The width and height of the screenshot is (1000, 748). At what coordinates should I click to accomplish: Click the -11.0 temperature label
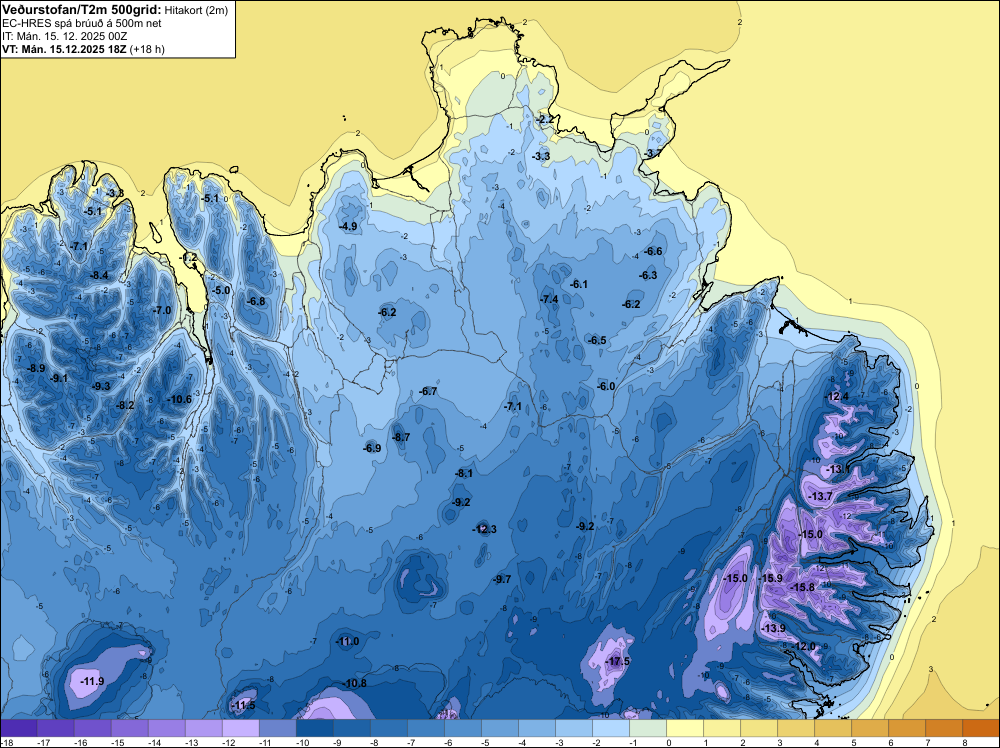pyautogui.click(x=348, y=642)
